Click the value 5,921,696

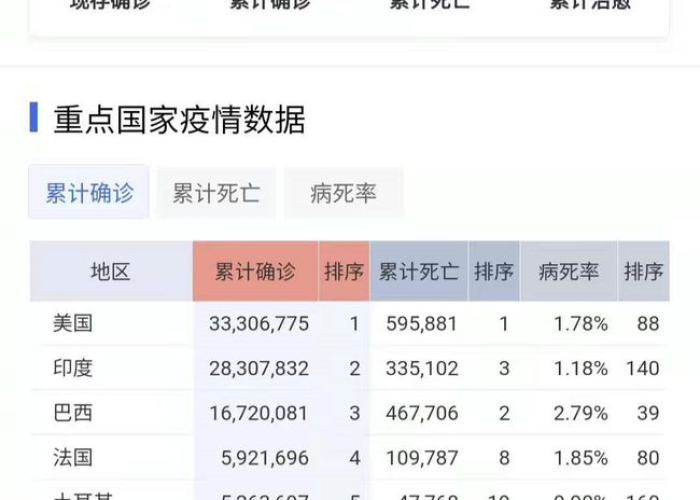point(265,458)
